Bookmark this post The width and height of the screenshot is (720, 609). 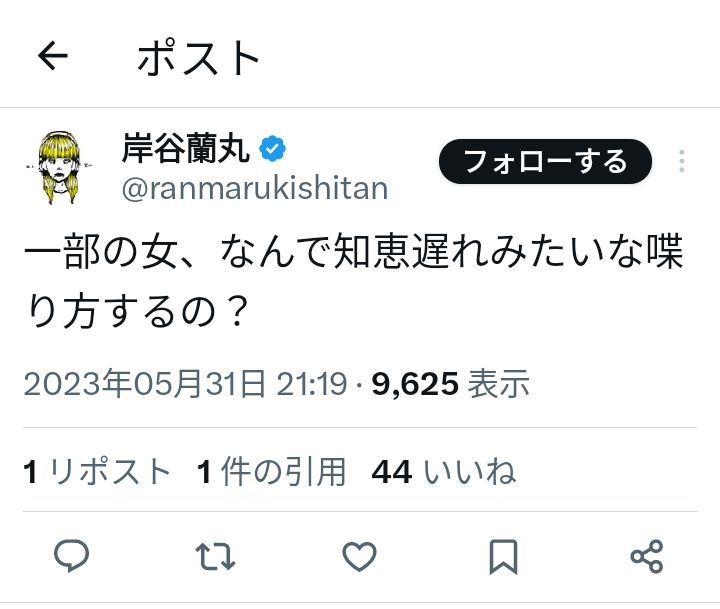(503, 556)
